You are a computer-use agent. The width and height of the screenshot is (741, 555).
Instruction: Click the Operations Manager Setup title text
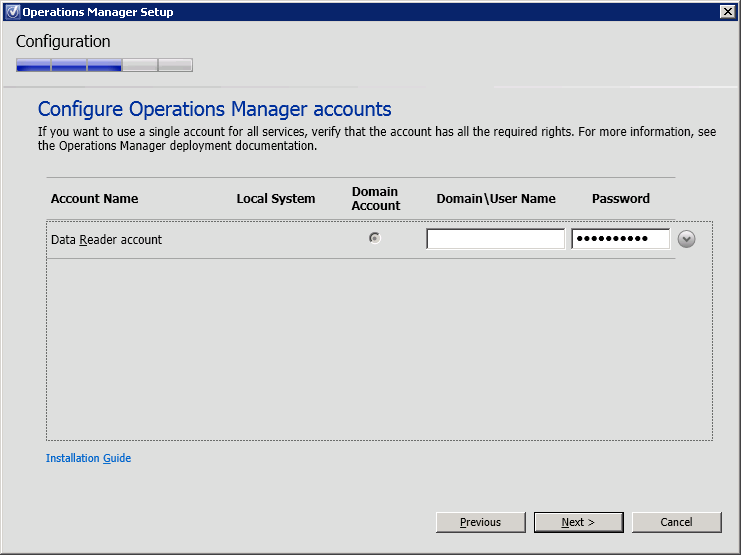coord(97,12)
